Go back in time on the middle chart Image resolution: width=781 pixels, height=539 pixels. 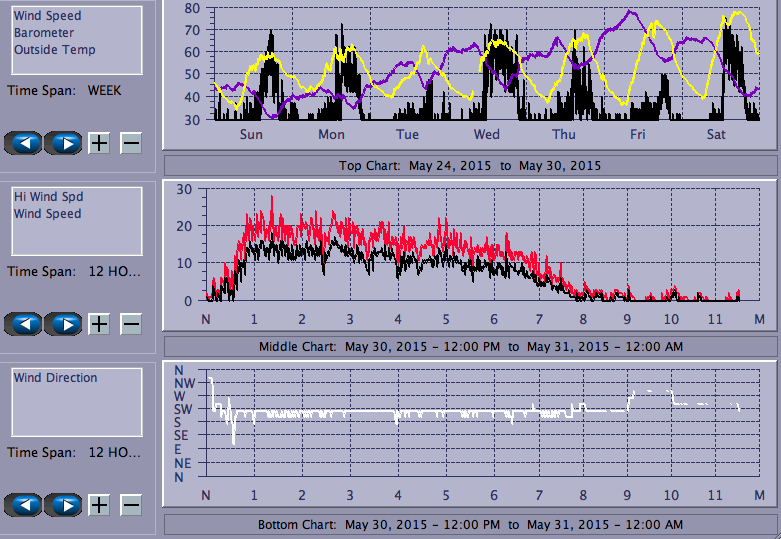24,324
